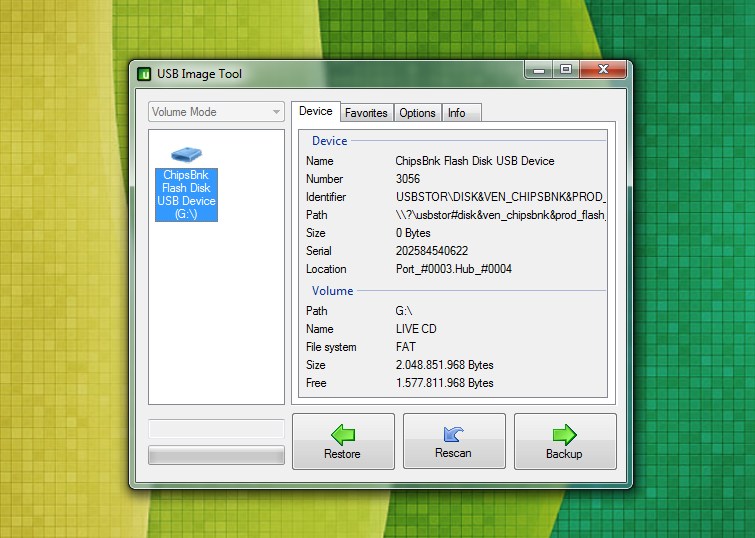Switch to the Favorites tab
Screen dimensions: 755x538
click(x=366, y=113)
